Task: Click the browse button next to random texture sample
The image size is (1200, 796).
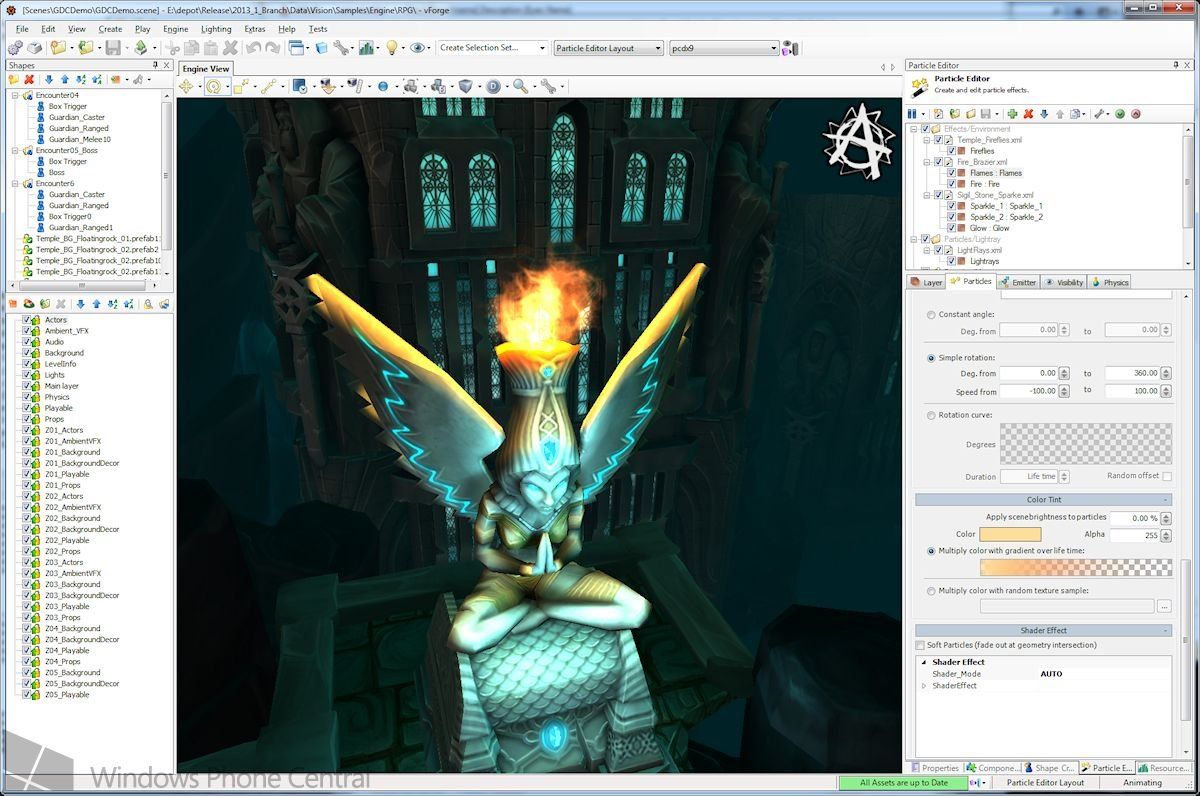Action: [1164, 605]
